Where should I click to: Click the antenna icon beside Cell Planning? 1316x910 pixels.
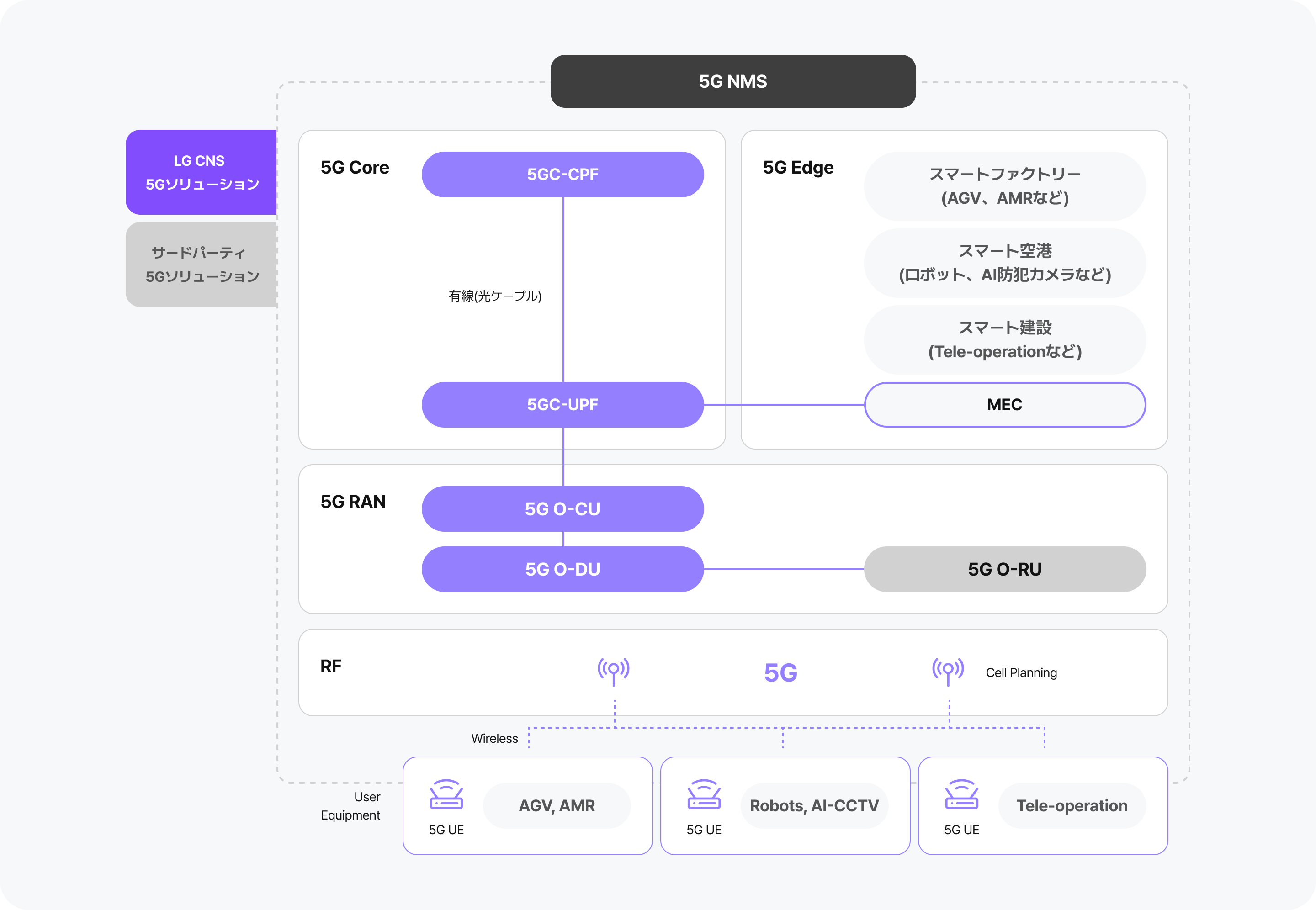click(948, 671)
